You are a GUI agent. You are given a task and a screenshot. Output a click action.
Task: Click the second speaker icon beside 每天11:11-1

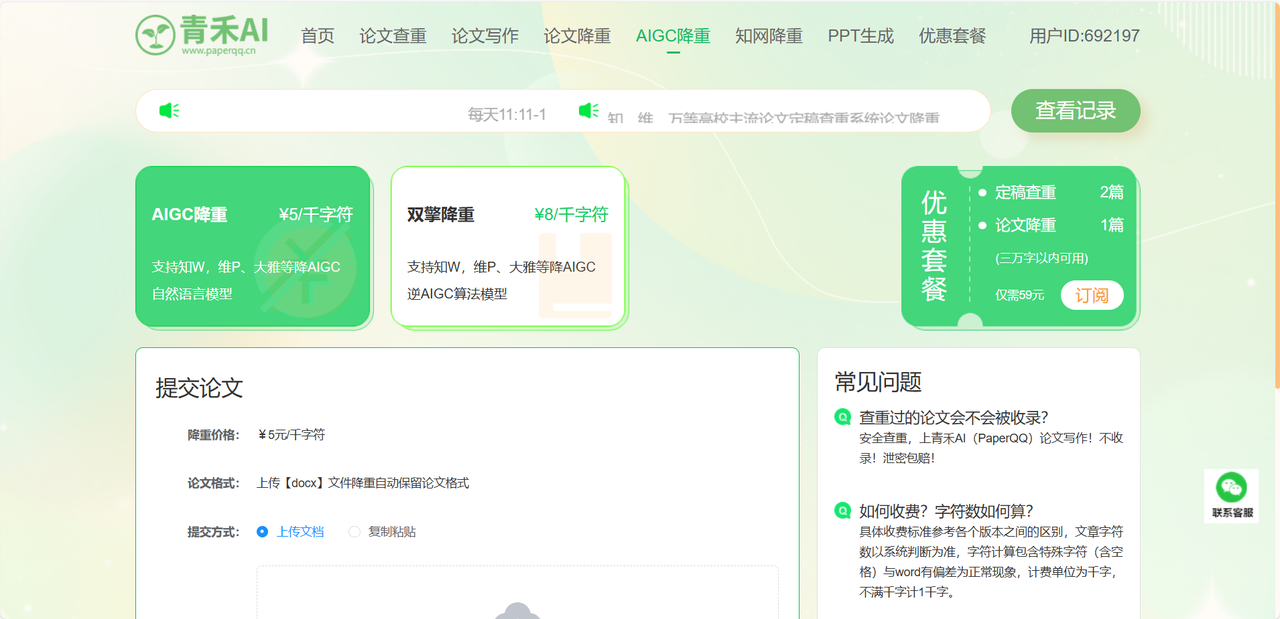(x=589, y=111)
